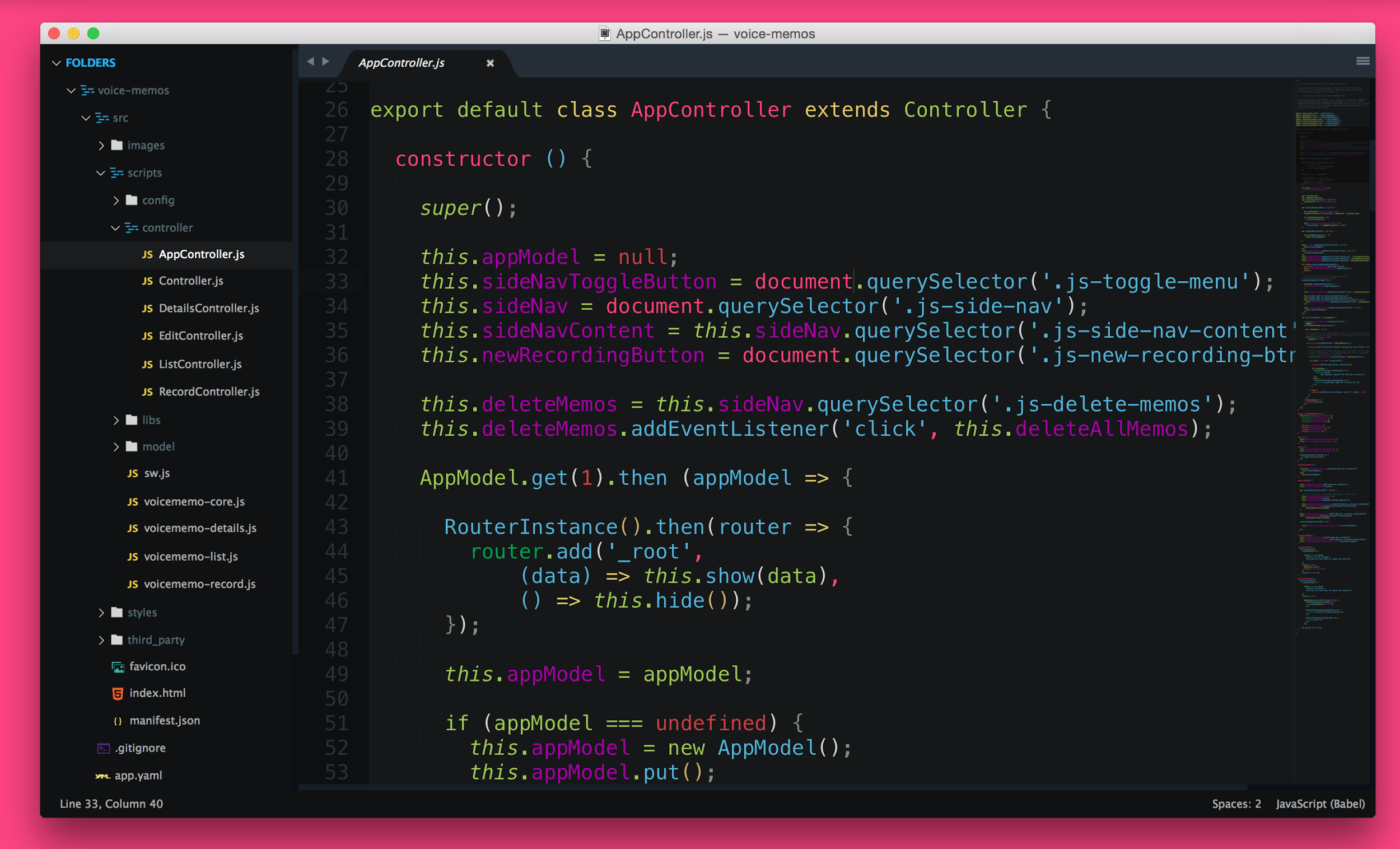
Task: Select the AppController.js tab
Action: pos(401,63)
